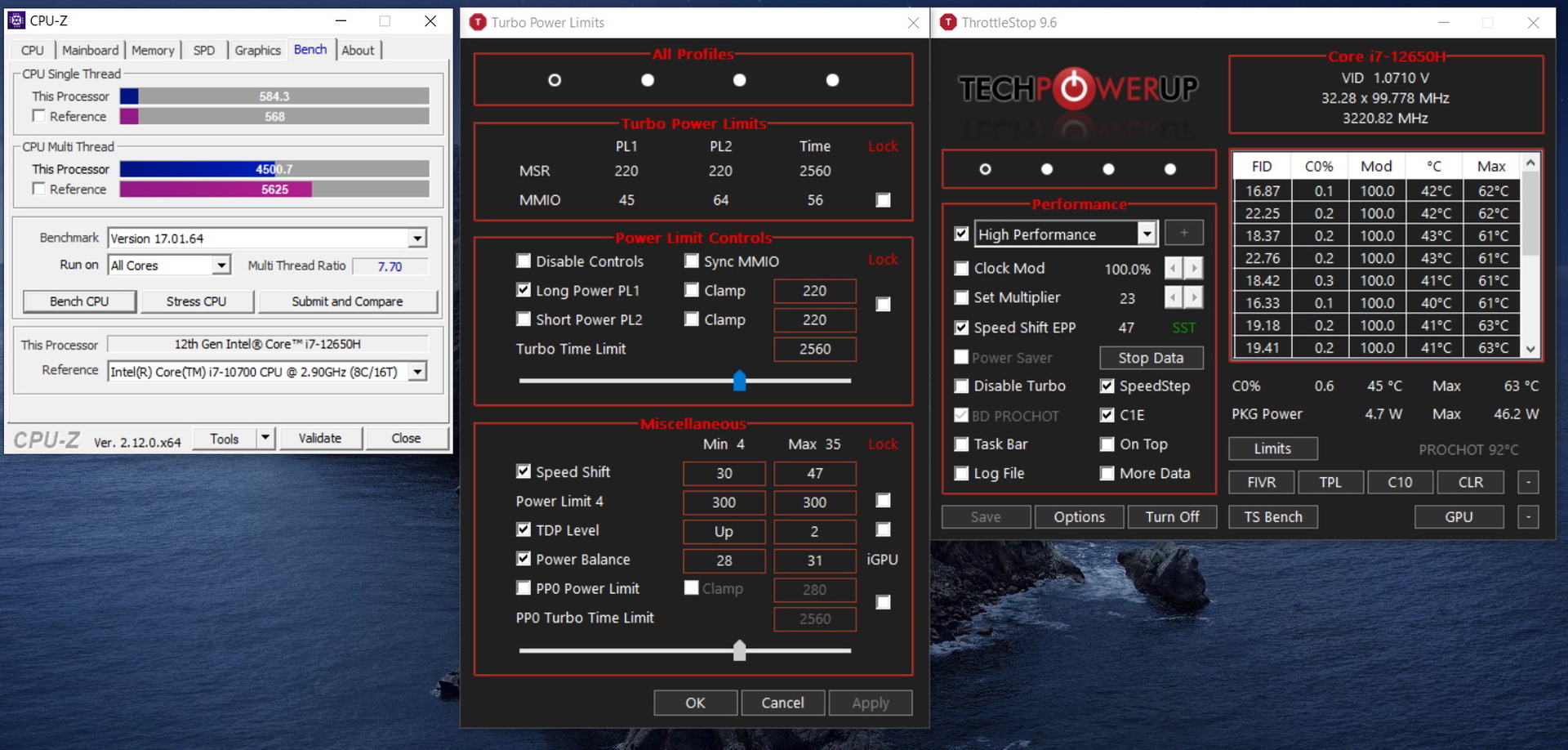Click the Speed Shift Max value 47 field
The image size is (1568, 750).
point(815,473)
